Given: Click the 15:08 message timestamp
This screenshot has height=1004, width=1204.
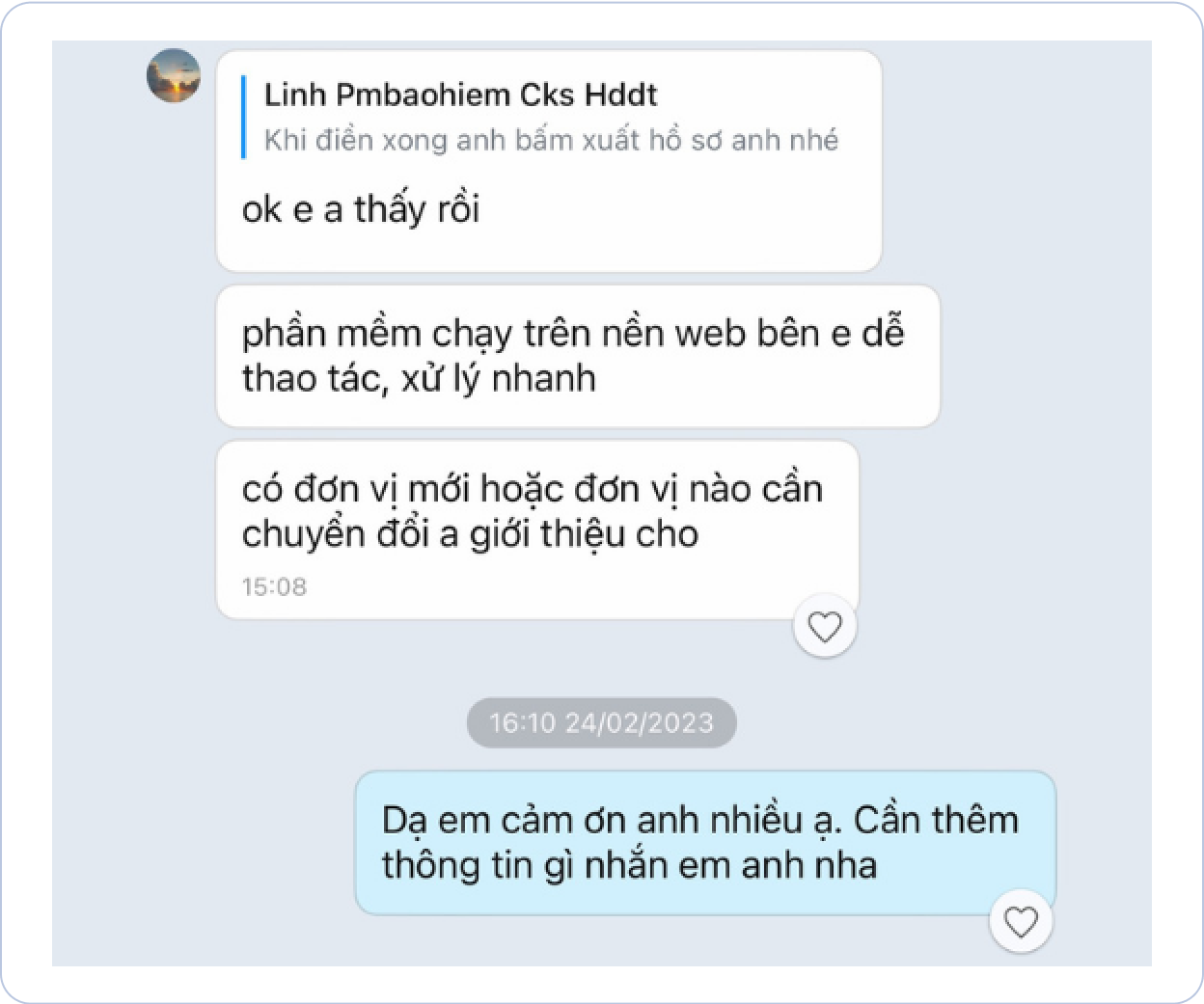Looking at the screenshot, I should (274, 586).
